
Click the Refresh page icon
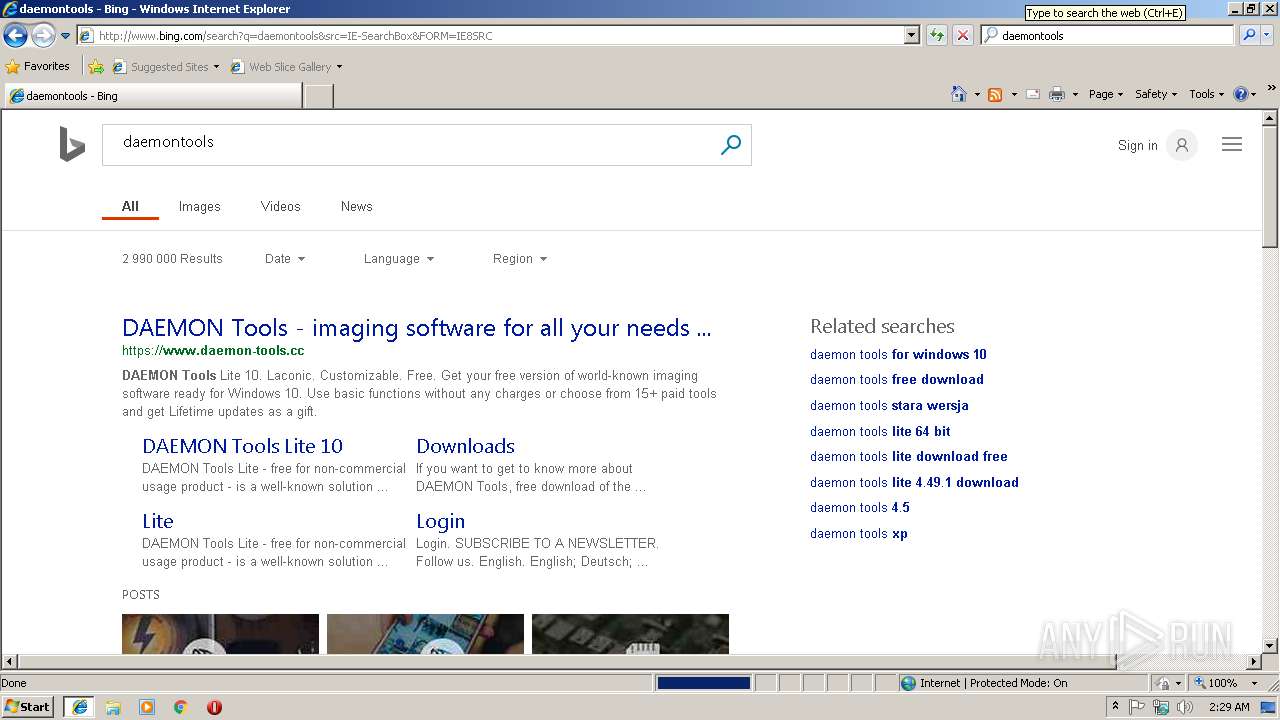[x=936, y=35]
